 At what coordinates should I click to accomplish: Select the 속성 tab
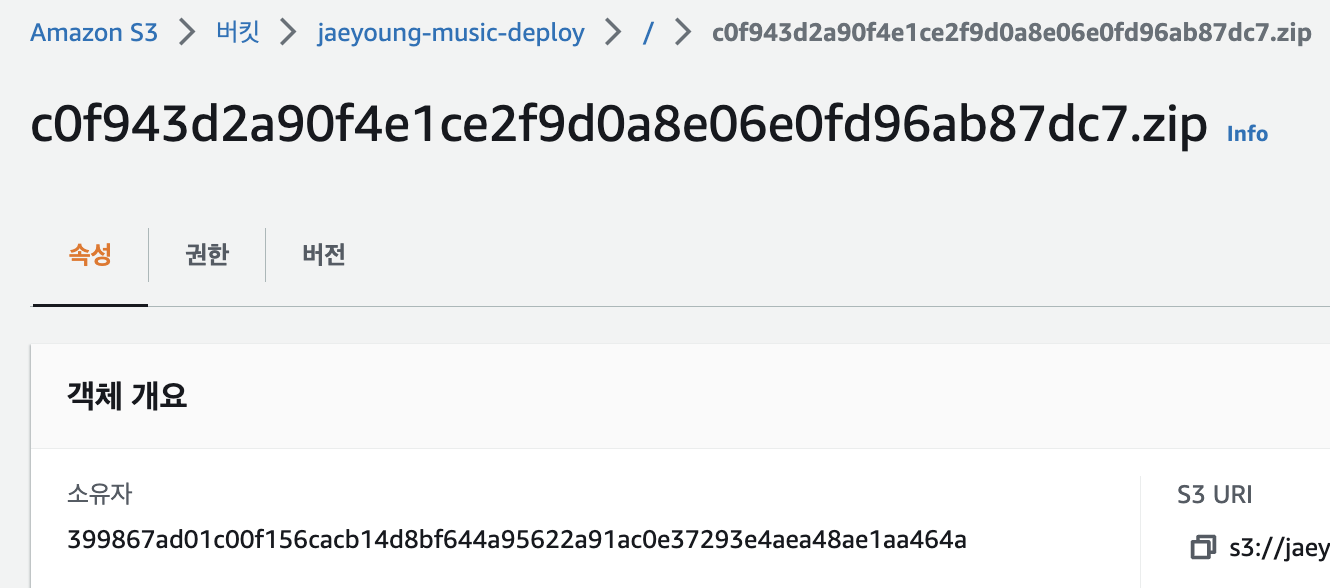click(90, 255)
